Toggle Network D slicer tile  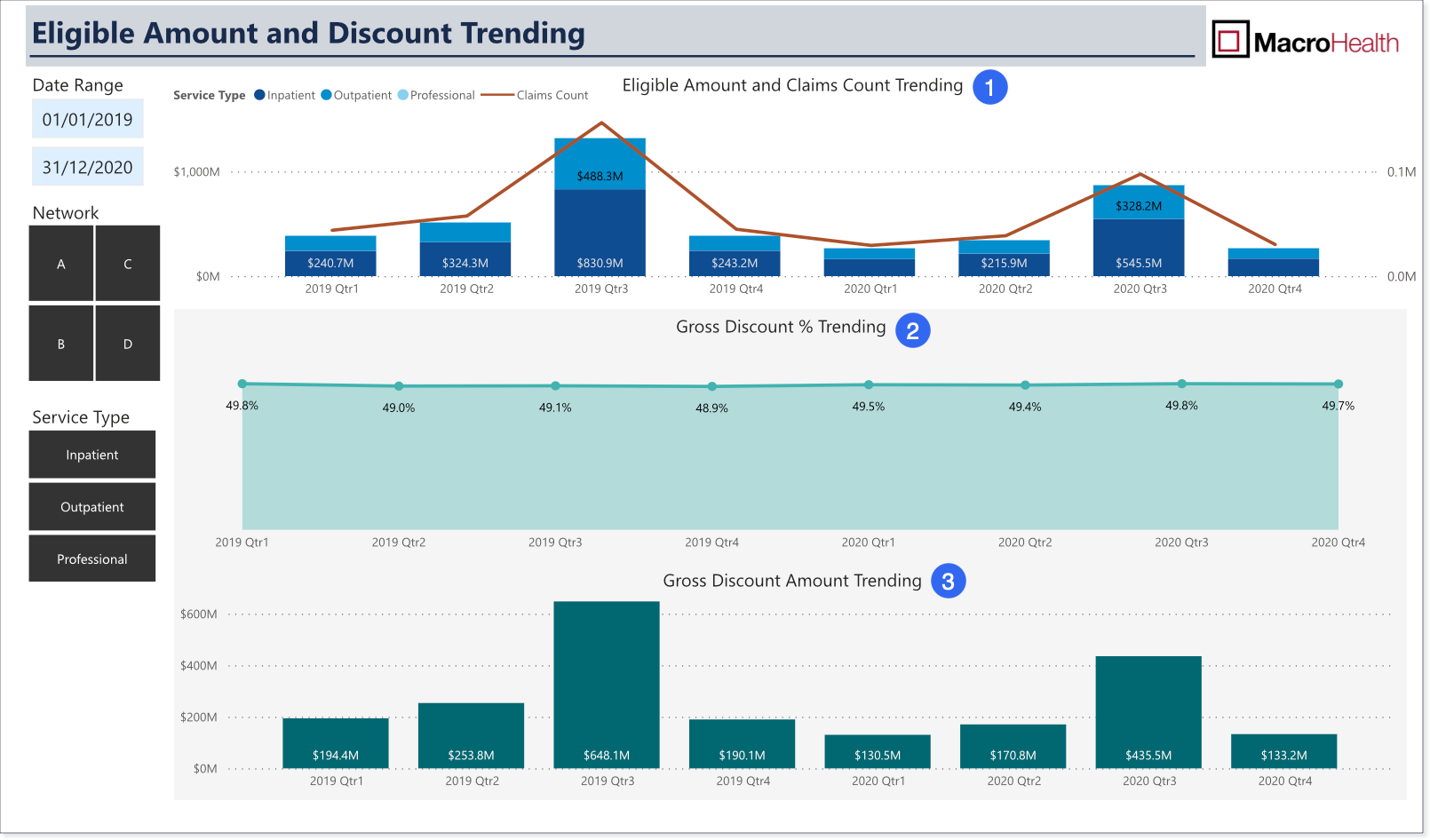pyautogui.click(x=128, y=343)
